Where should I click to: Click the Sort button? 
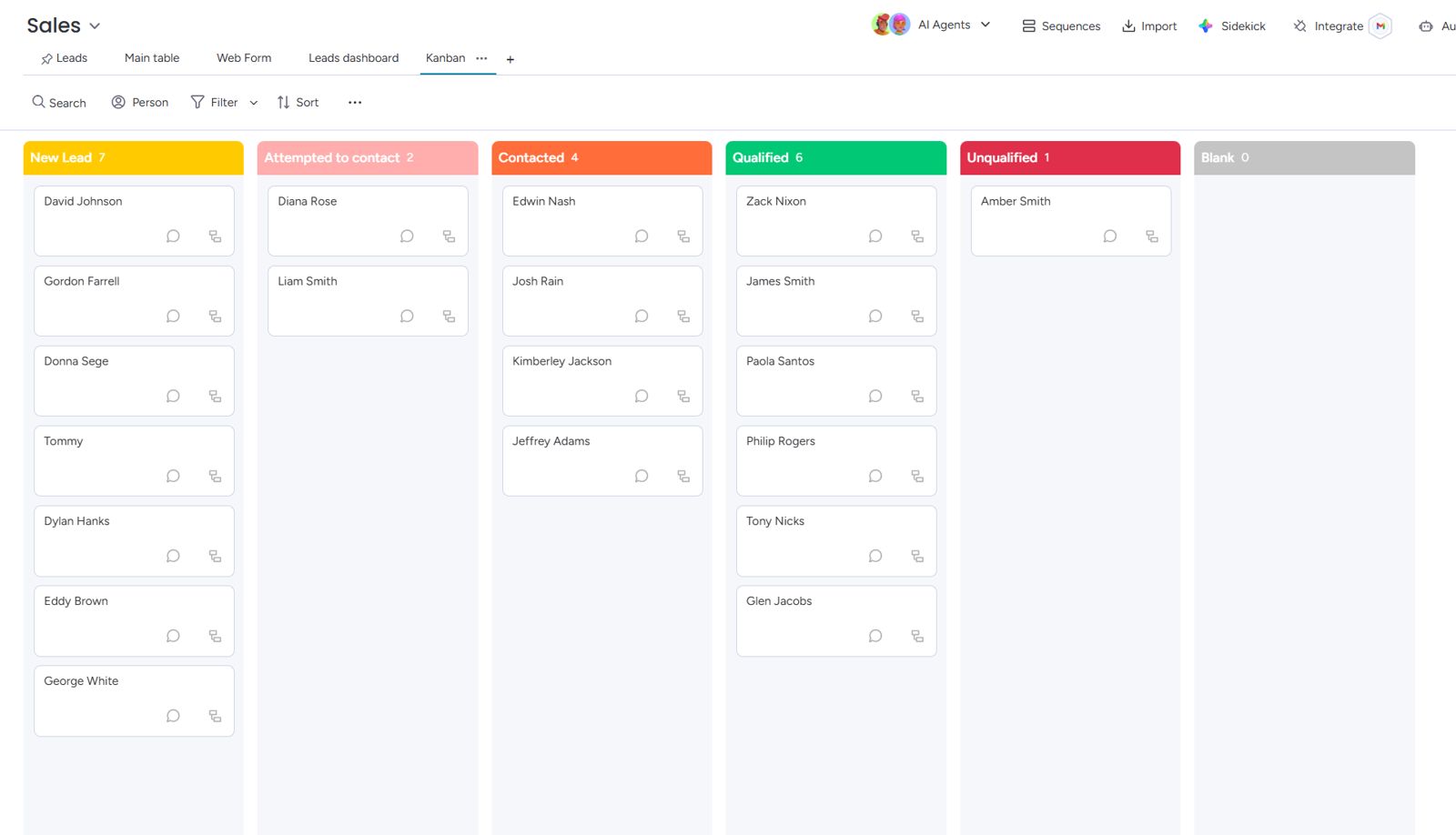(x=298, y=103)
